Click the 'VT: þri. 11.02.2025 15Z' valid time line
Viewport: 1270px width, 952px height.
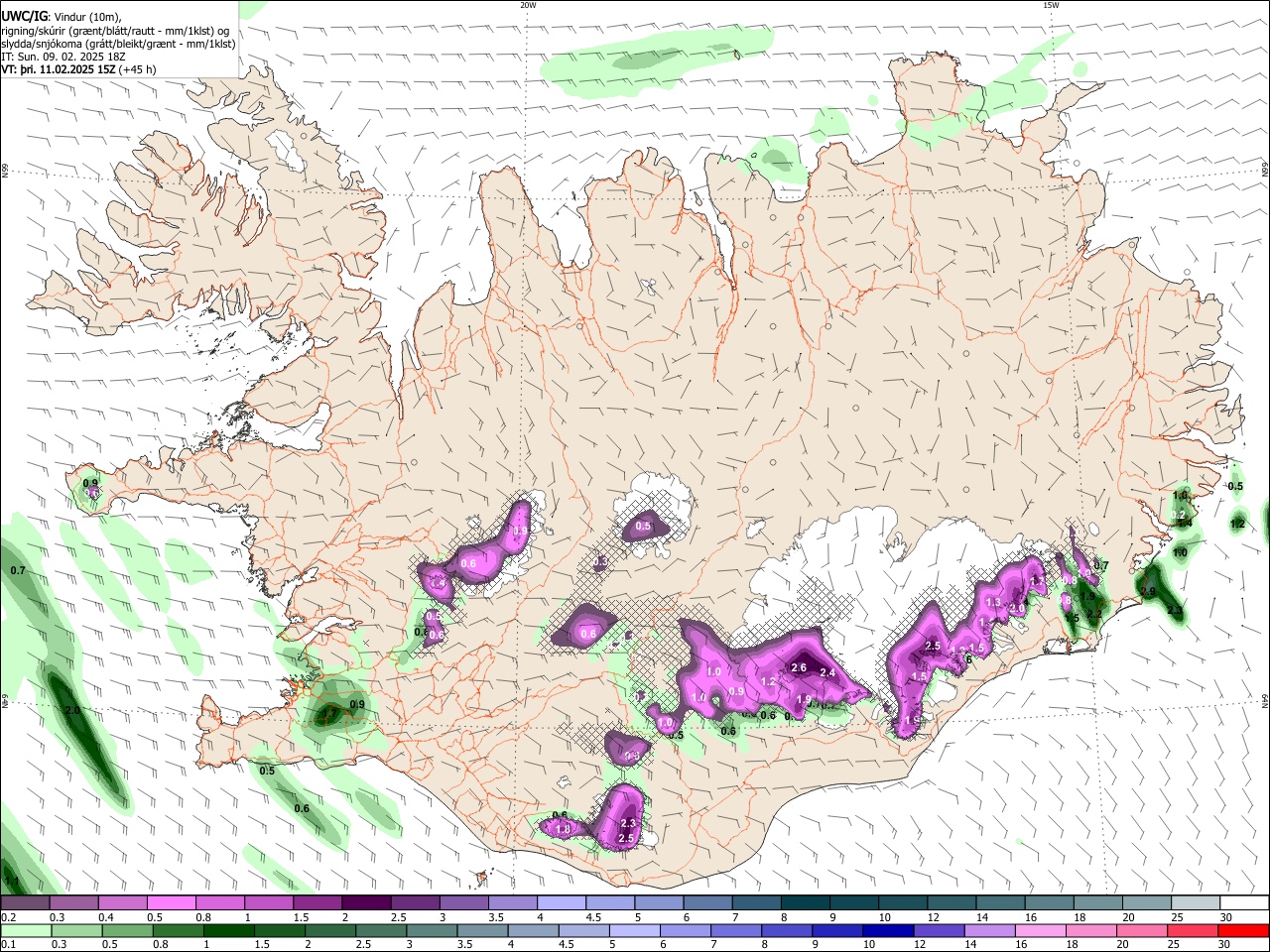(x=59, y=70)
